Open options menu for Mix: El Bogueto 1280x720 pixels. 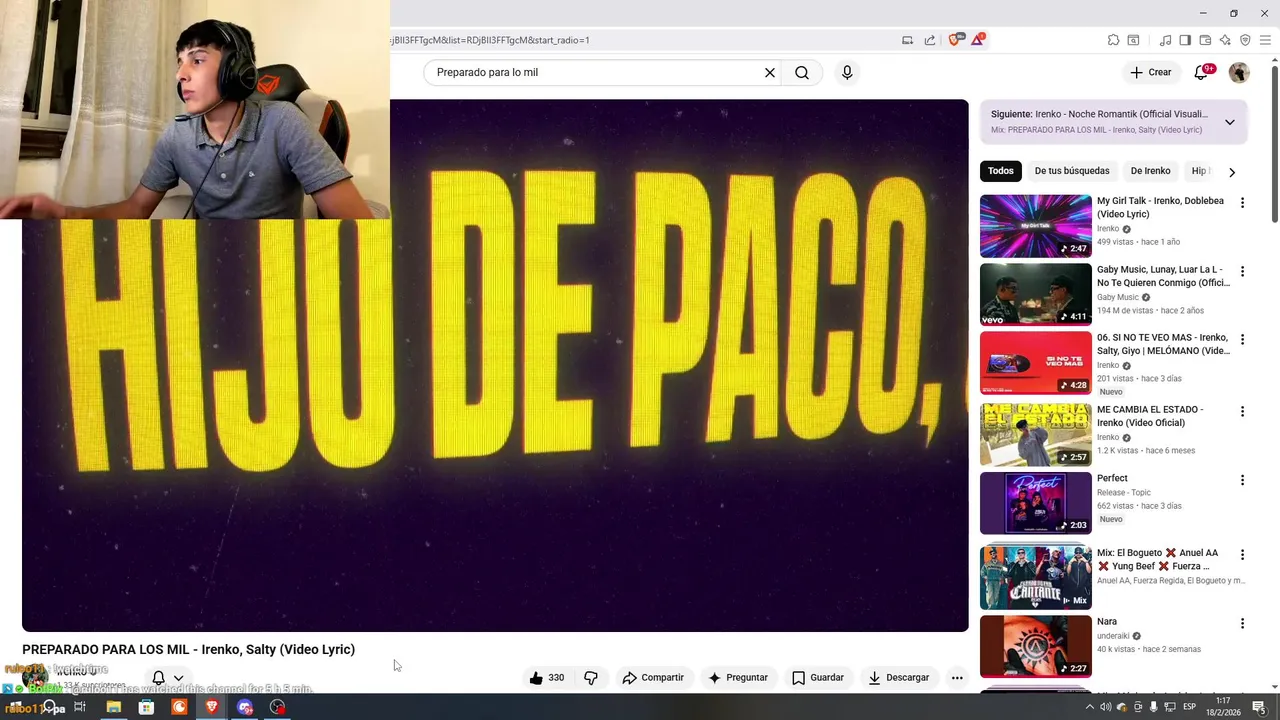(1242, 555)
